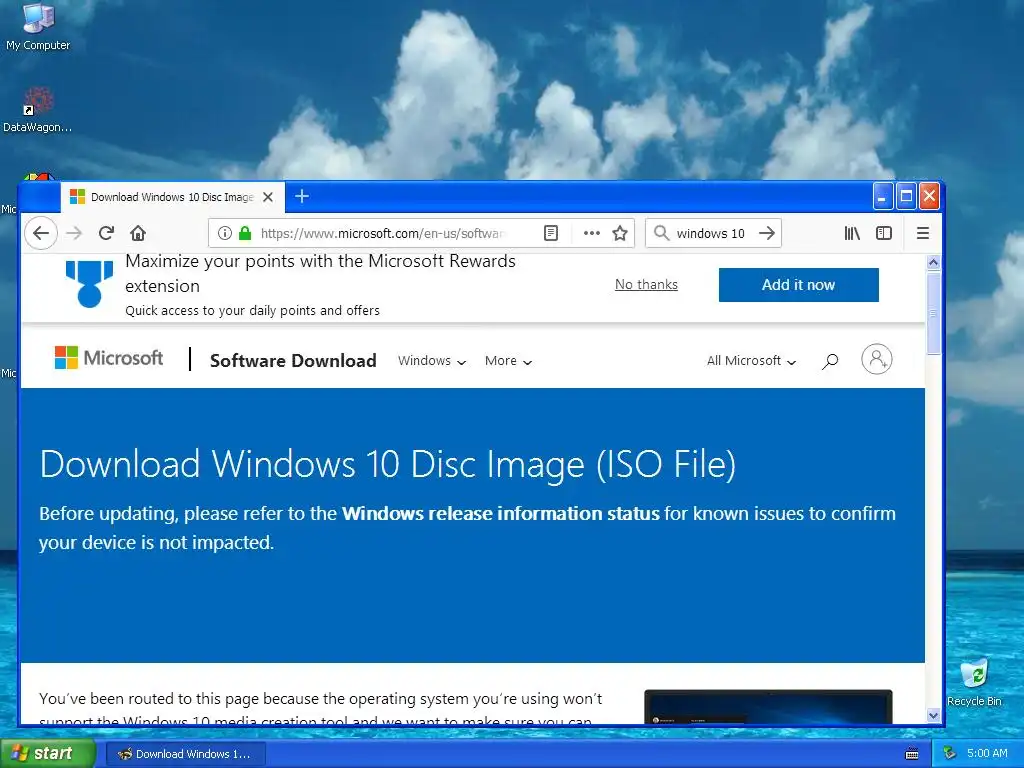Click the green padlock security icon

coord(245,233)
